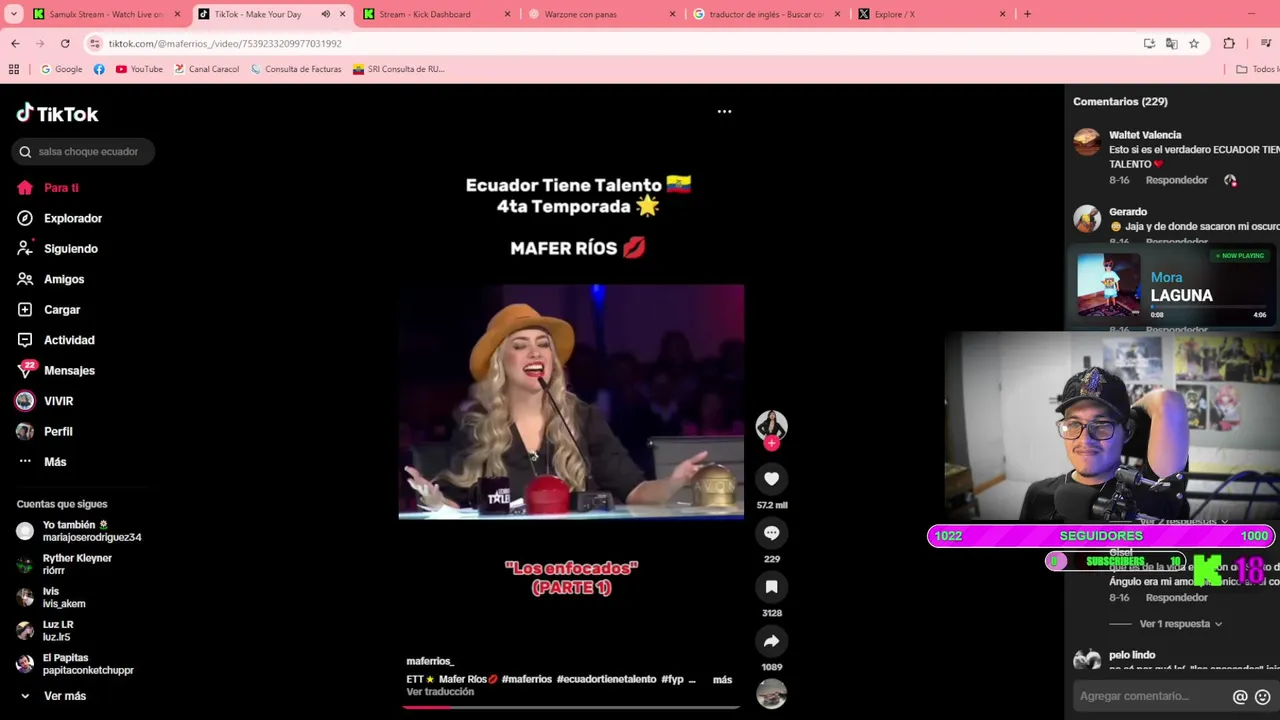Open Chrome apps grid icon
Image resolution: width=1280 pixels, height=720 pixels.
(x=14, y=69)
